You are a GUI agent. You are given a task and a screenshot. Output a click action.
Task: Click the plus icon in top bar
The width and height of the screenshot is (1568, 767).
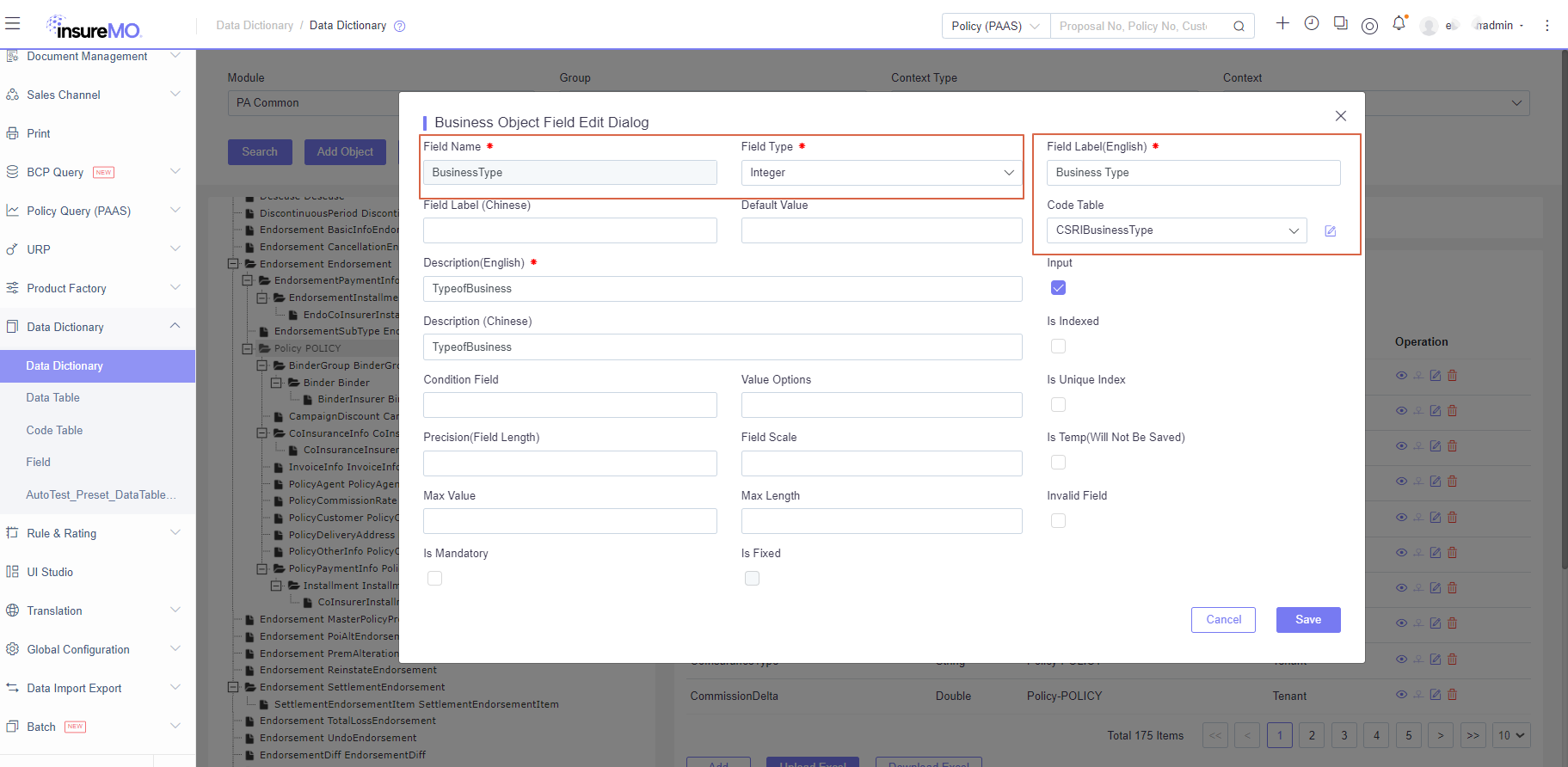pos(1282,23)
